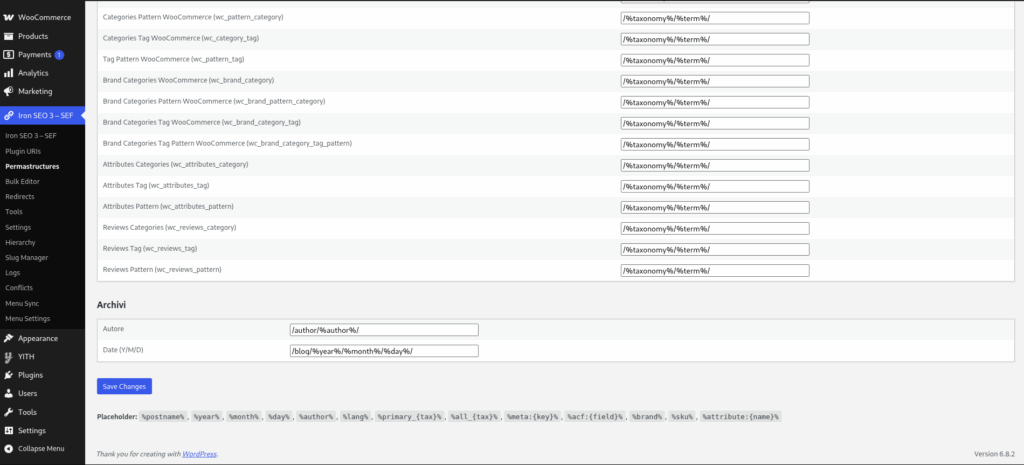Click the Marketing megaphone icon
Screen dimensions: 1024x465
(8, 91)
